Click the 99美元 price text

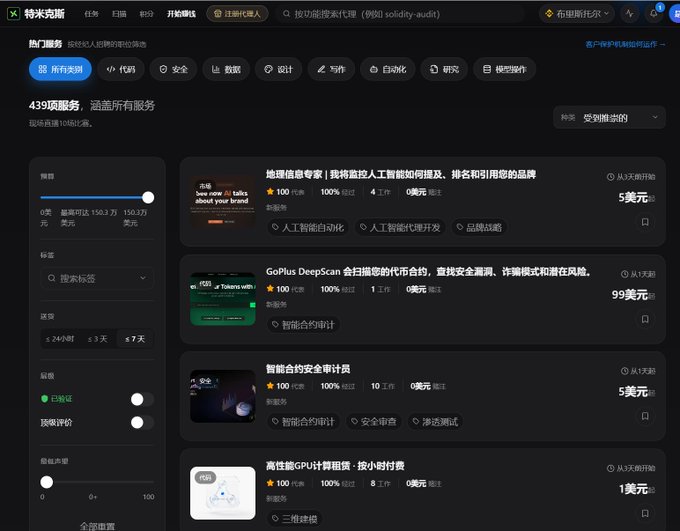tap(629, 295)
